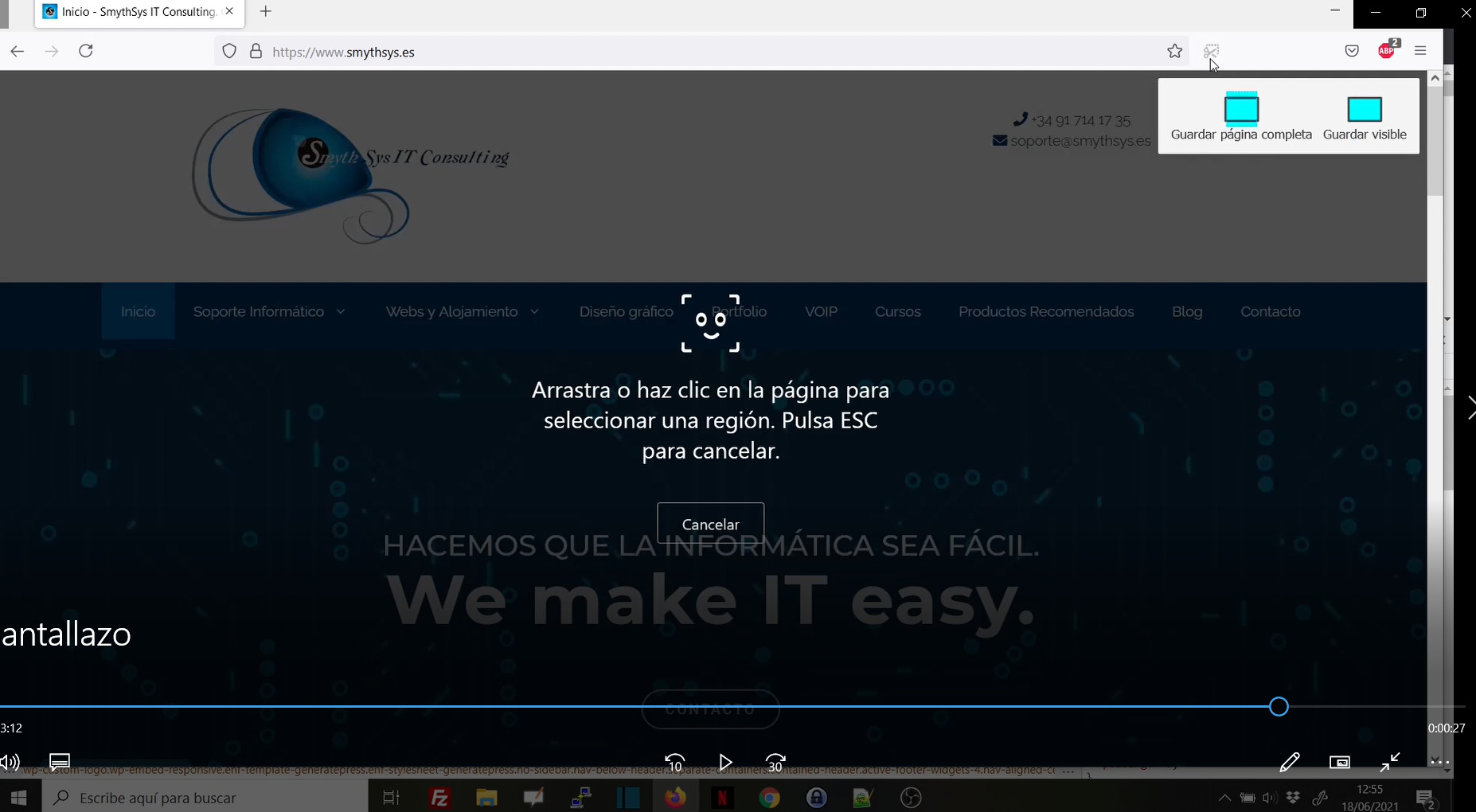1476x812 pixels.
Task: Click Guardar página completa icon
Action: pos(1240,109)
